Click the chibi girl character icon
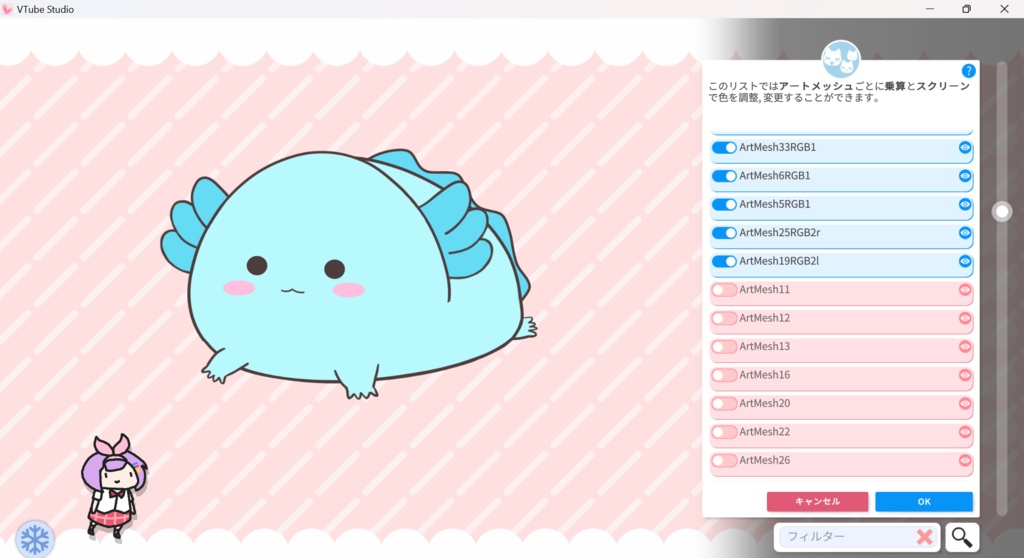This screenshot has height=558, width=1024. coord(114,487)
